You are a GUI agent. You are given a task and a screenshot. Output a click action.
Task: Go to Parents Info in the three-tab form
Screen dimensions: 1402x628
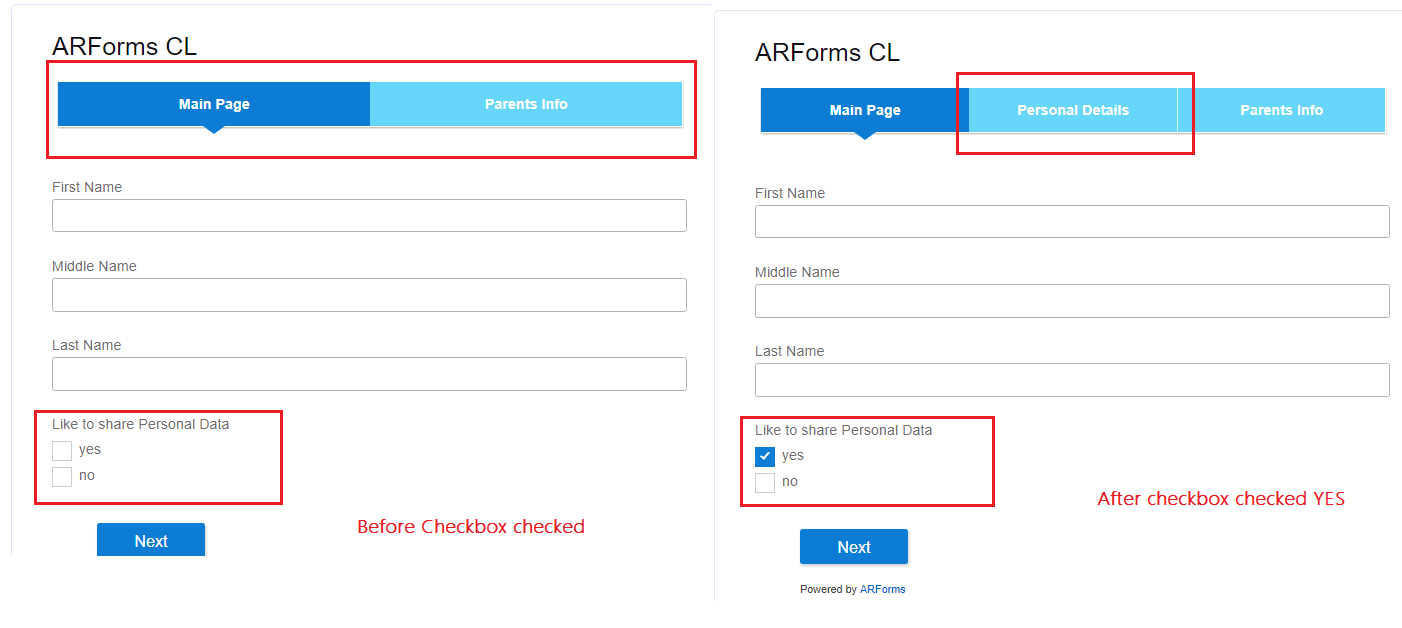coord(1281,110)
